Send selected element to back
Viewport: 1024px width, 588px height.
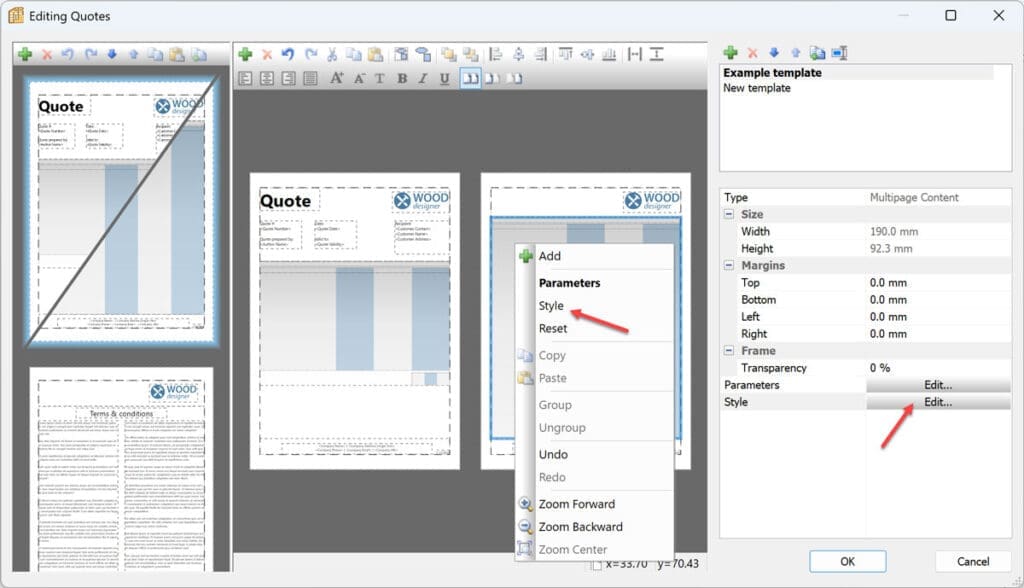coord(470,54)
